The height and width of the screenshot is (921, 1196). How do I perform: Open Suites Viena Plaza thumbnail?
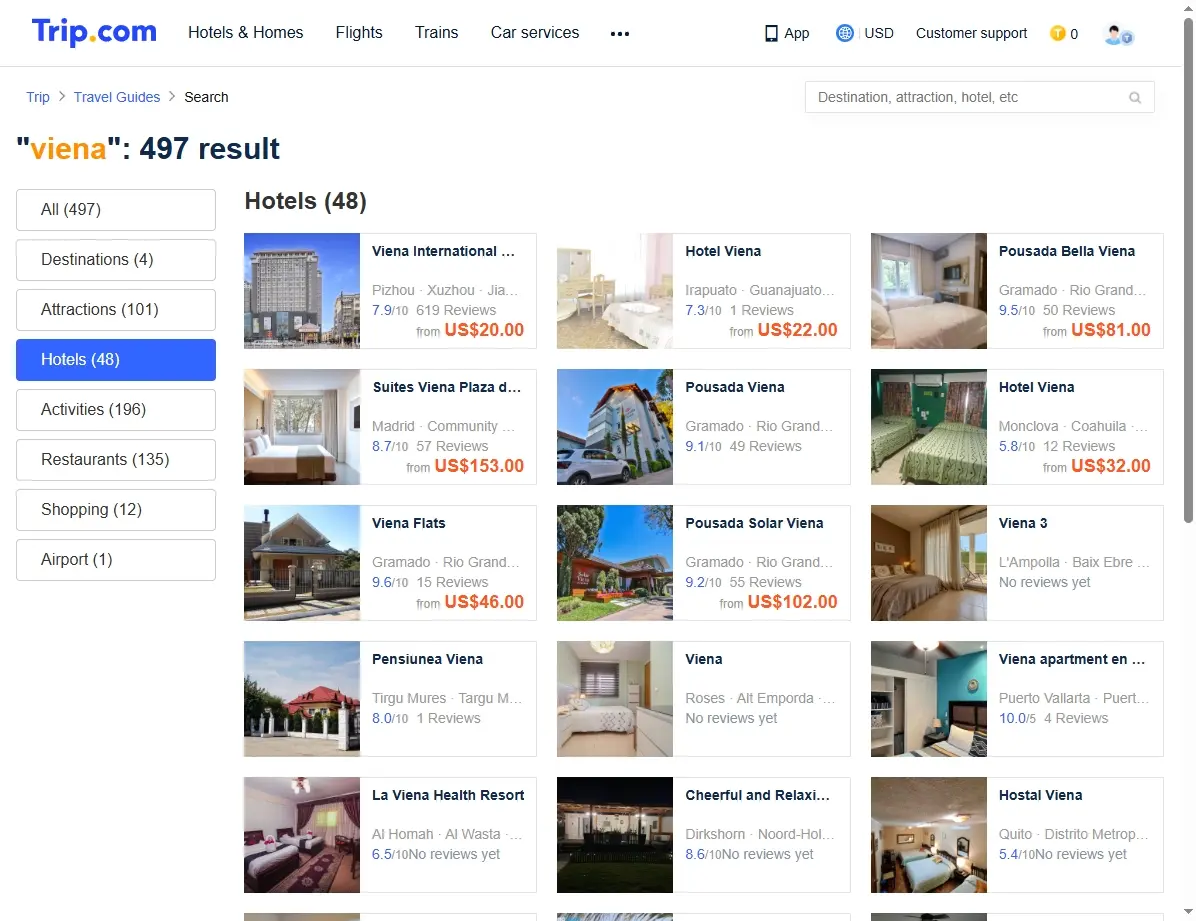[302, 427]
